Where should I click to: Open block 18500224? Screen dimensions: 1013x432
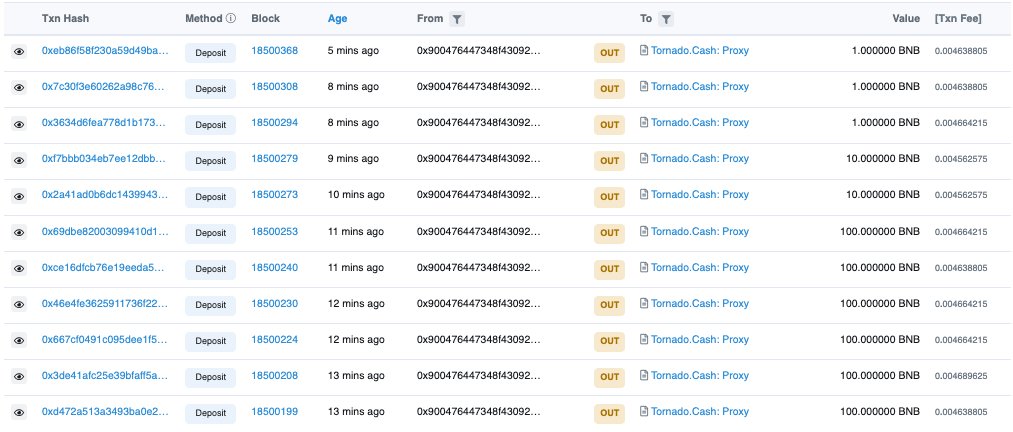(275, 340)
